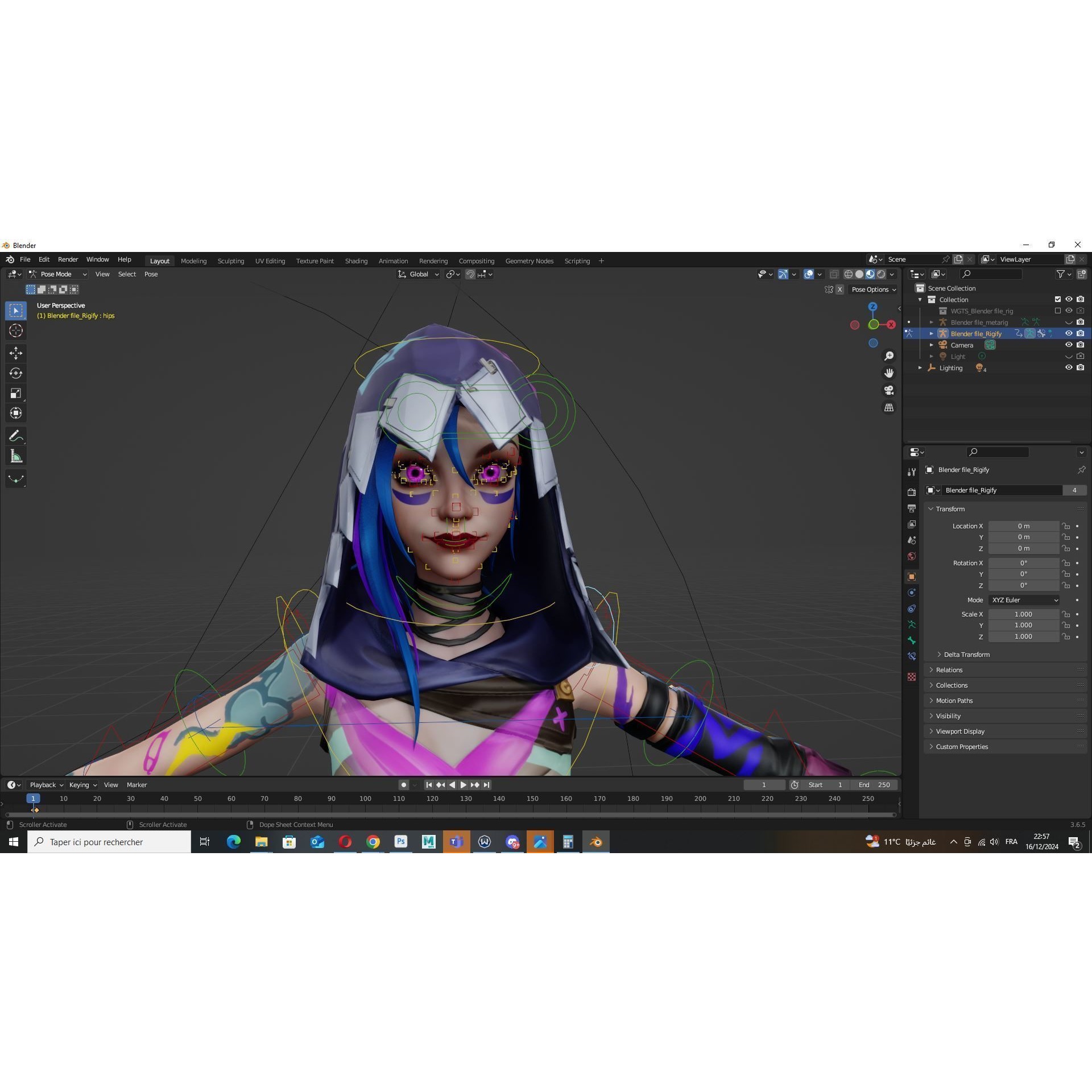Open the Global orientation dropdown
Image resolution: width=1092 pixels, height=1092 pixels.
[x=419, y=274]
